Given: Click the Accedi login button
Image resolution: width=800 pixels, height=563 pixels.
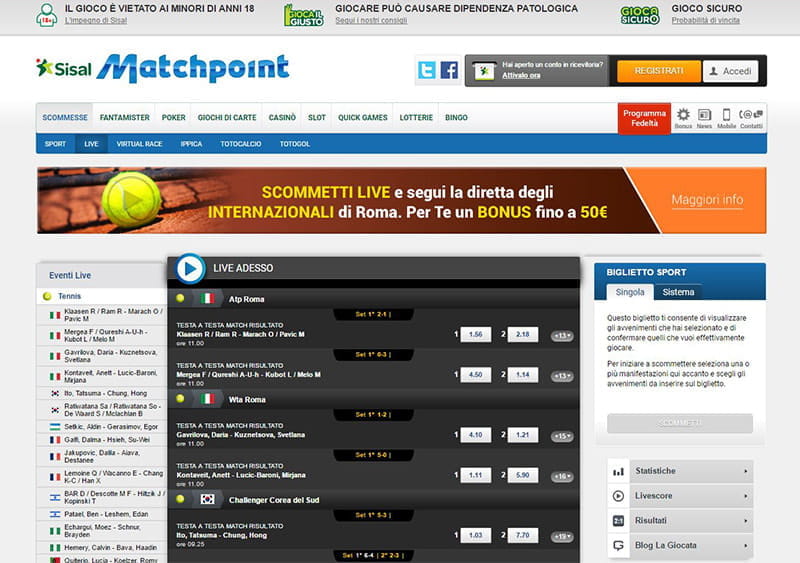Looking at the screenshot, I should click(730, 71).
